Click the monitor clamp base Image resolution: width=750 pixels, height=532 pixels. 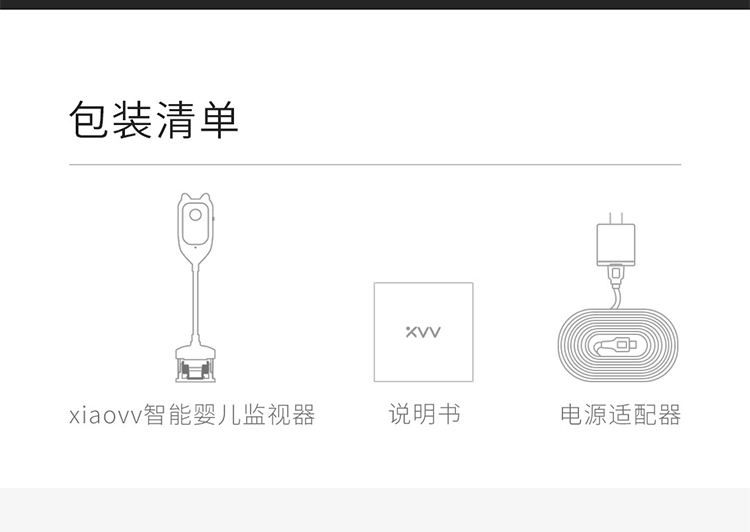195,364
